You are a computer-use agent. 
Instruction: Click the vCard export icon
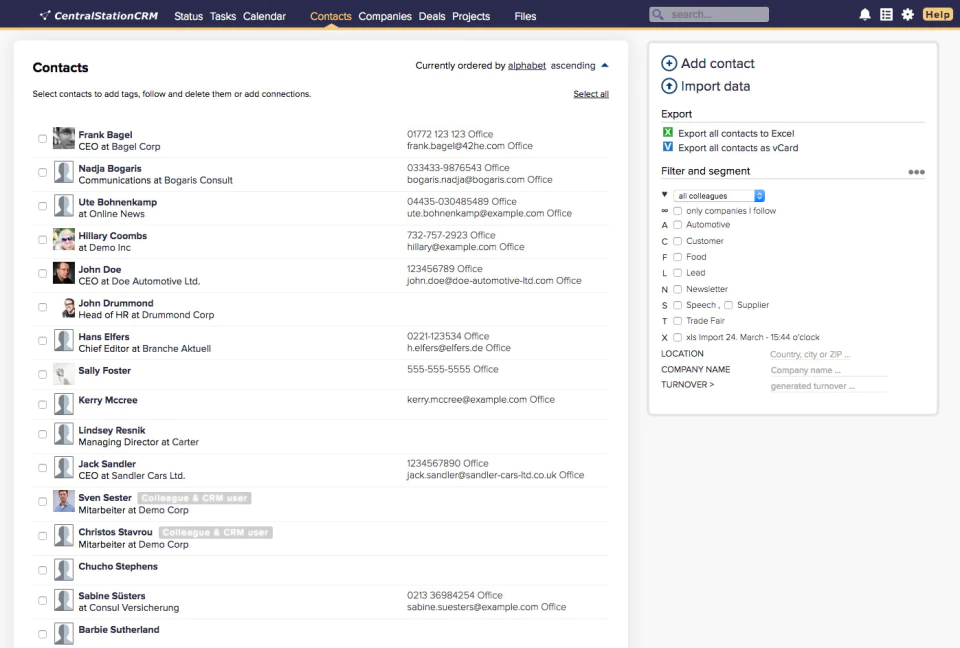667,147
